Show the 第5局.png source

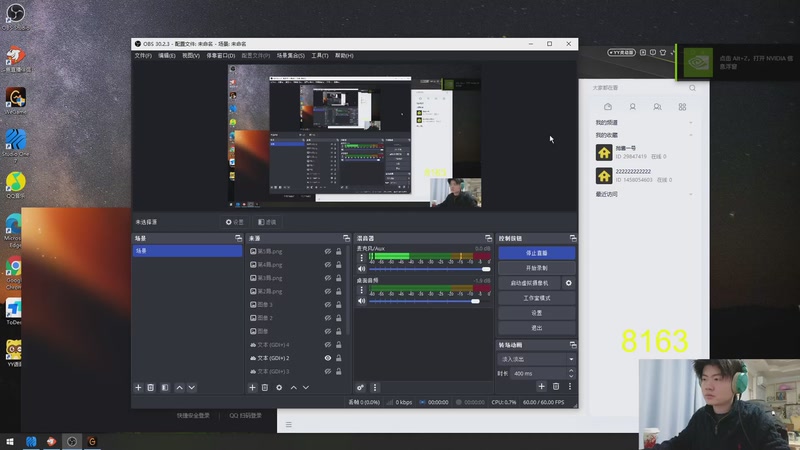[x=328, y=252]
